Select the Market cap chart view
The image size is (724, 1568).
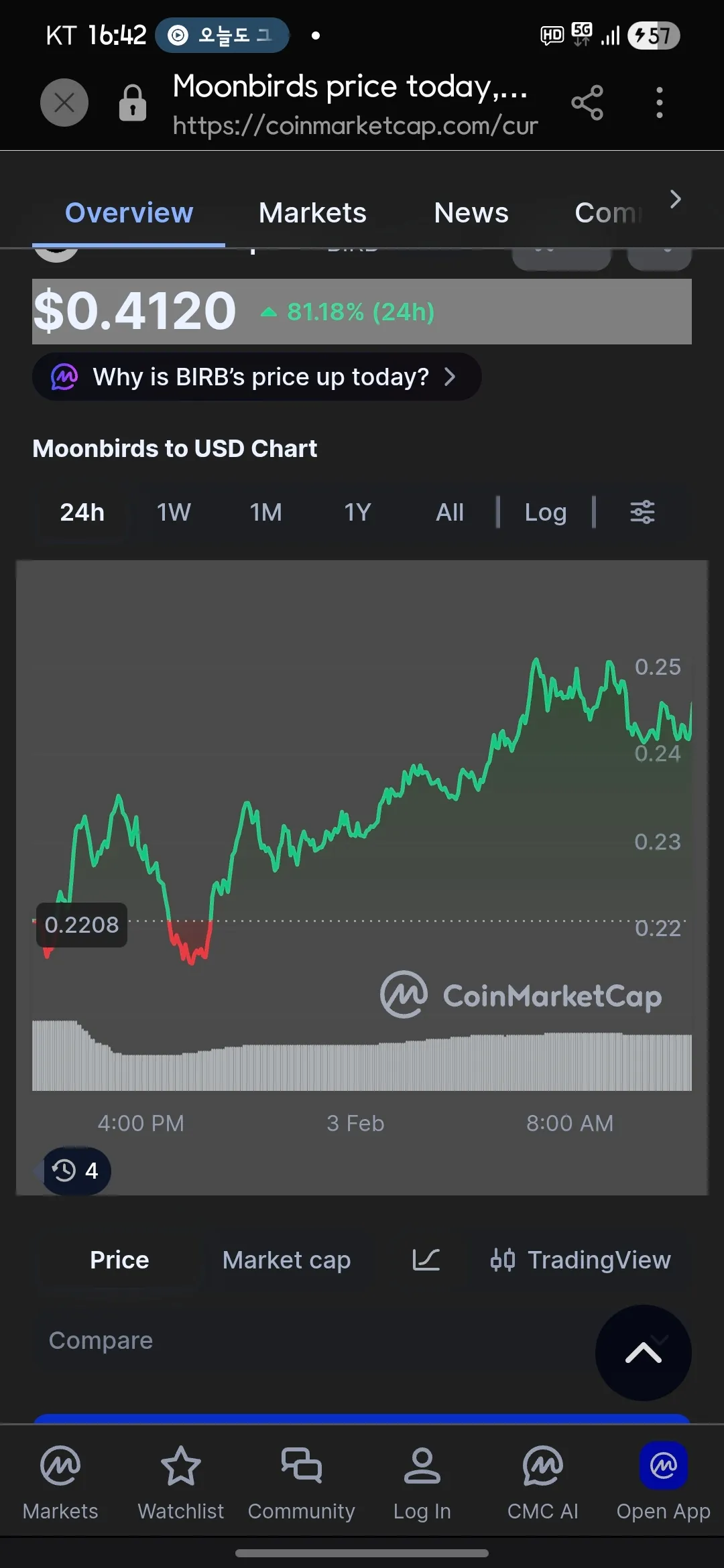pyautogui.click(x=286, y=1260)
